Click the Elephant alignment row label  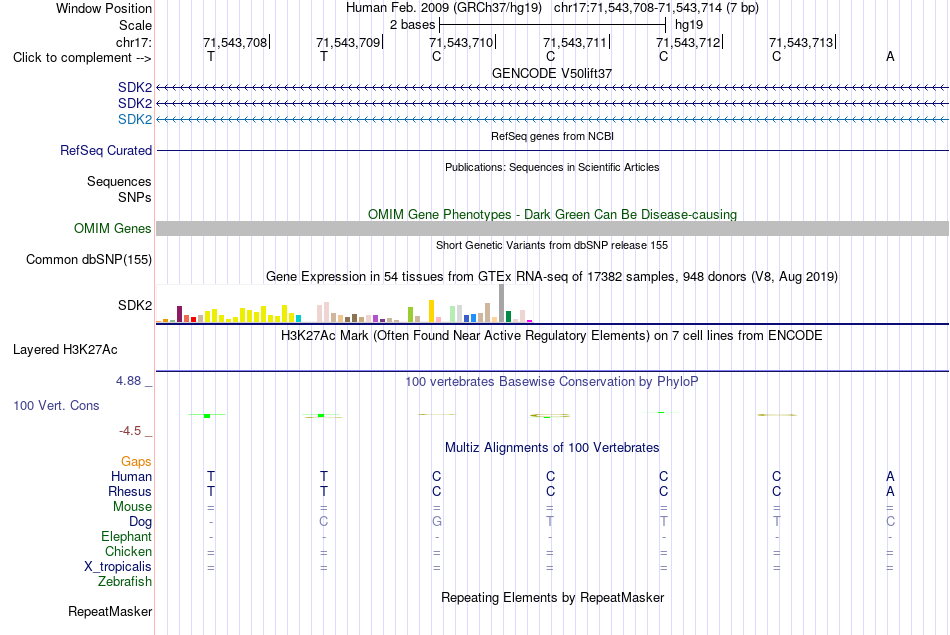click(126, 536)
